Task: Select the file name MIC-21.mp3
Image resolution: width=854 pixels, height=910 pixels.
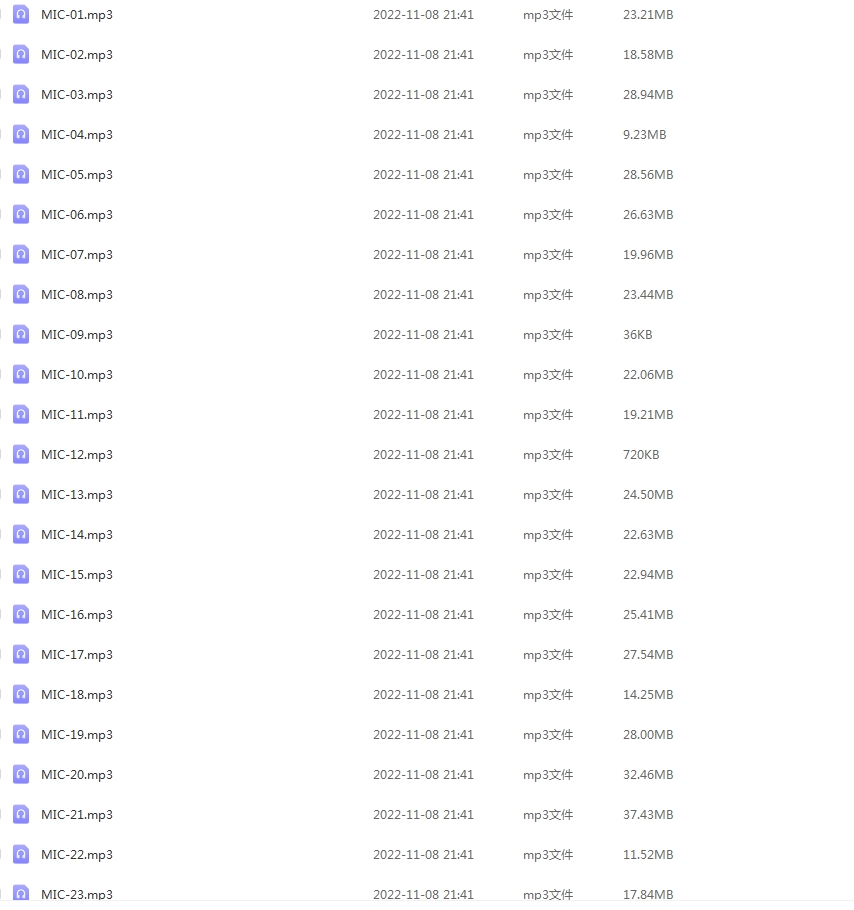Action: (x=77, y=815)
